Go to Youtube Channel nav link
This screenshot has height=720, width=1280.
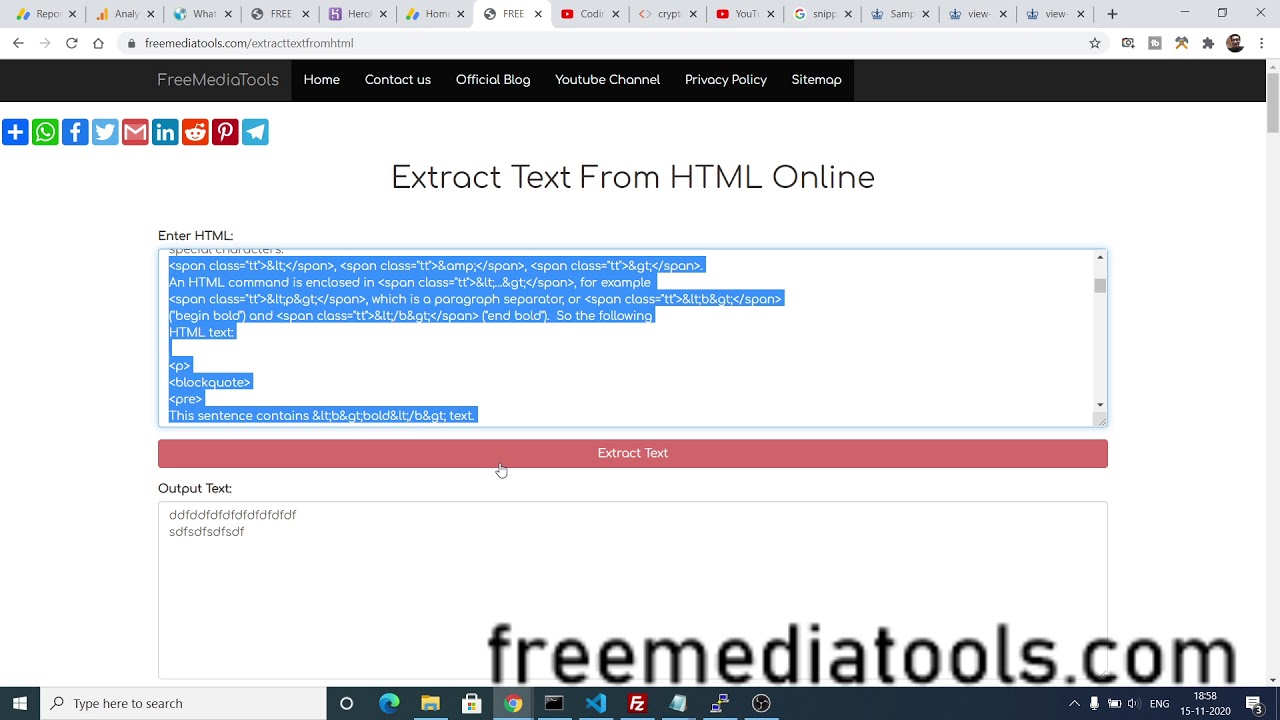pyautogui.click(x=607, y=80)
